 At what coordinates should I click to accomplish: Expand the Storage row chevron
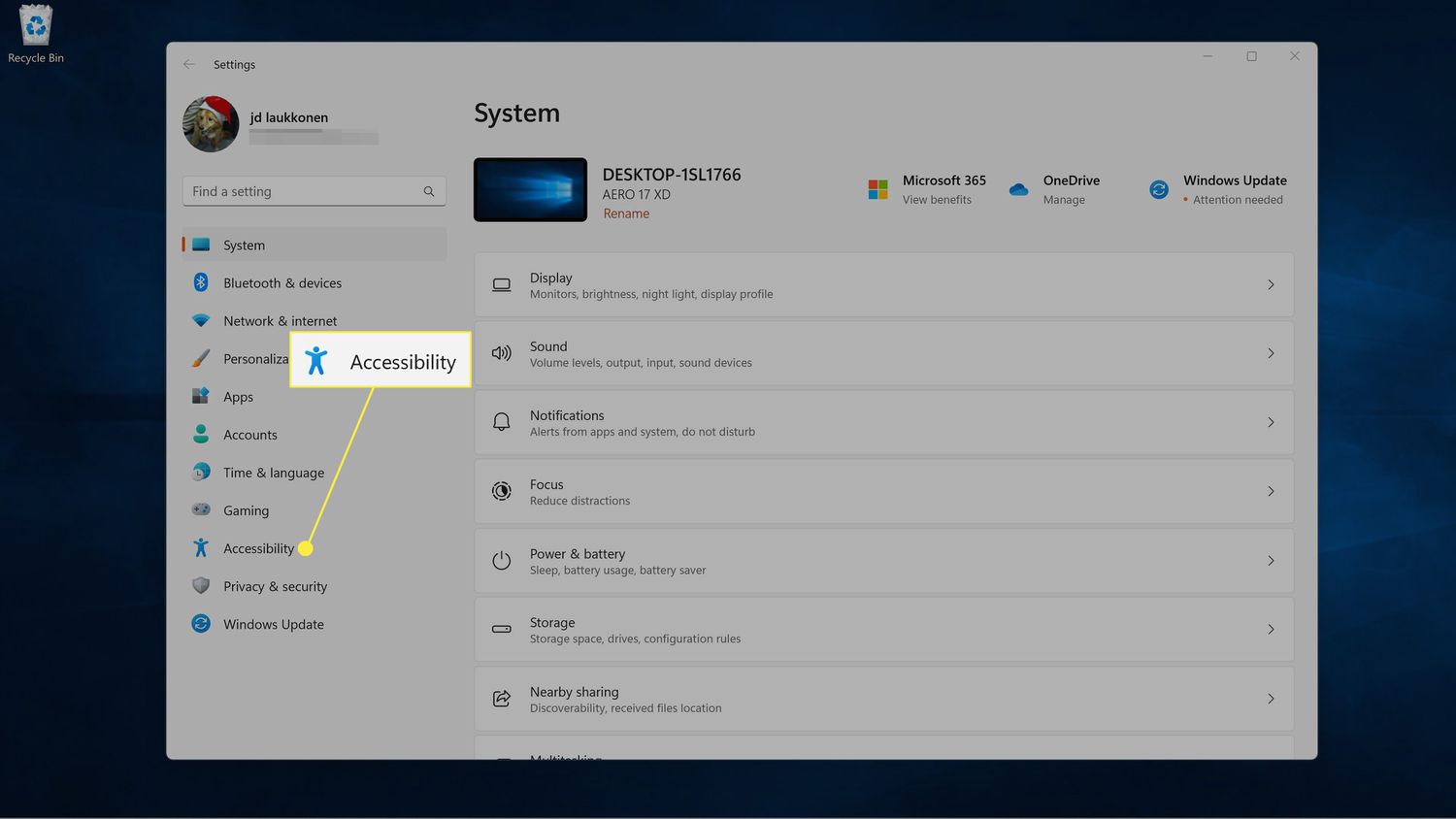[x=1271, y=630]
